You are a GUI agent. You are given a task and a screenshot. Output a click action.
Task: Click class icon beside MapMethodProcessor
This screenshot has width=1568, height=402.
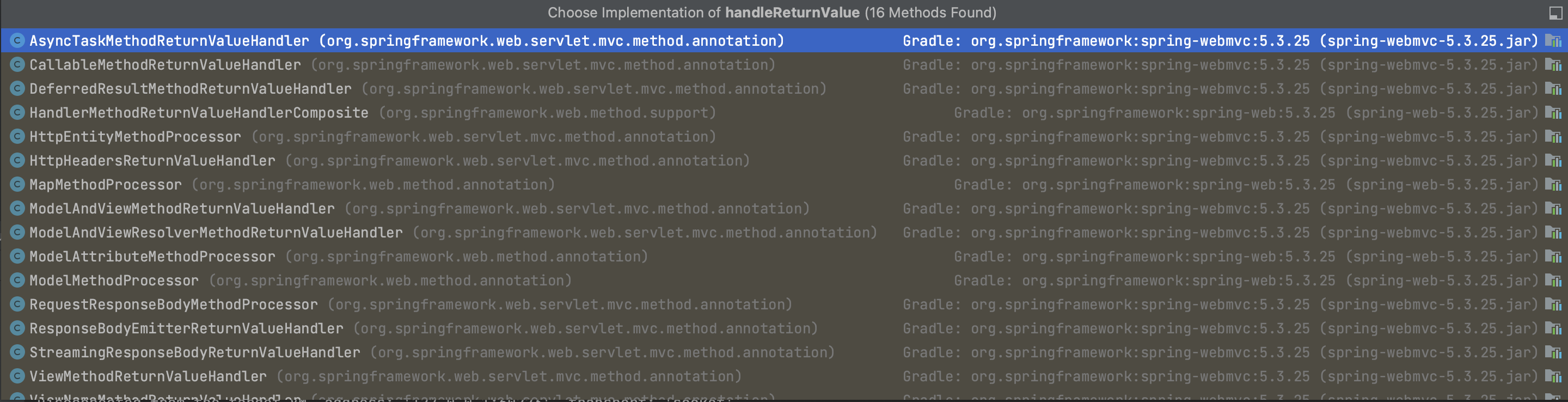(x=17, y=184)
